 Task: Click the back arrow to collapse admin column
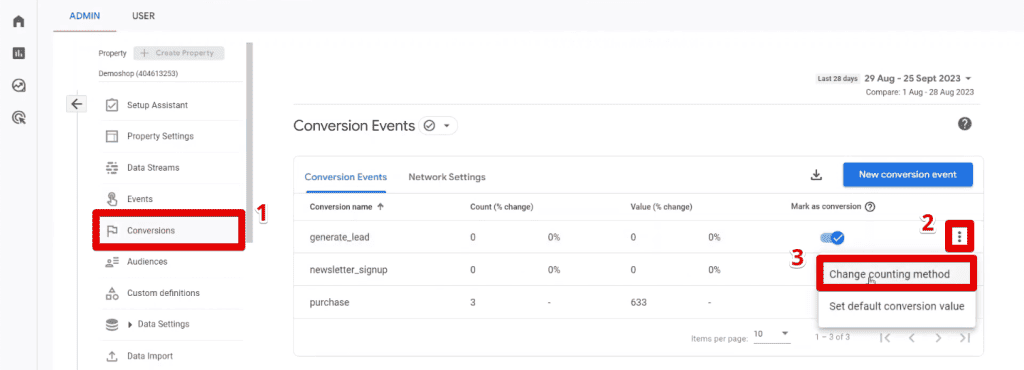[x=76, y=104]
